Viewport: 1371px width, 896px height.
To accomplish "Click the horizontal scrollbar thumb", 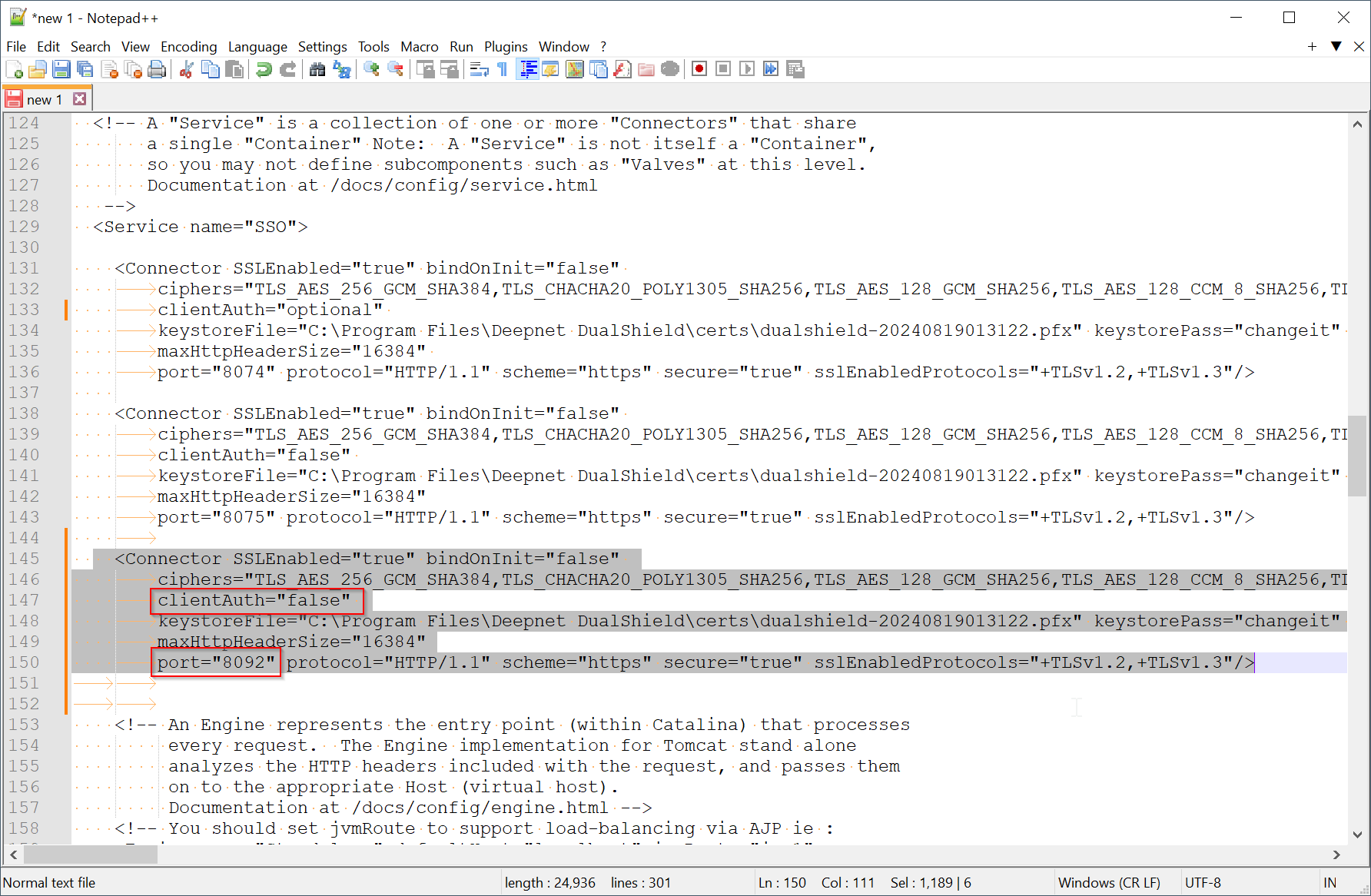I will tap(91, 855).
